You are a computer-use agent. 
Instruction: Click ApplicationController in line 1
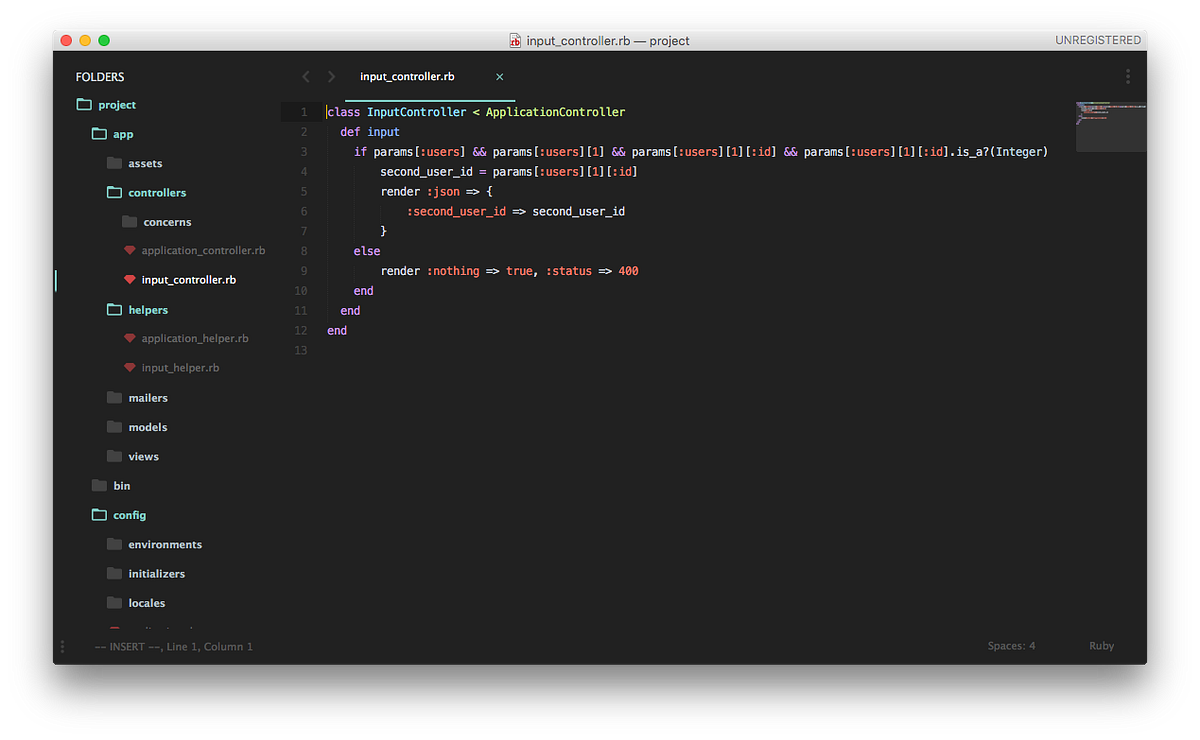(x=555, y=112)
